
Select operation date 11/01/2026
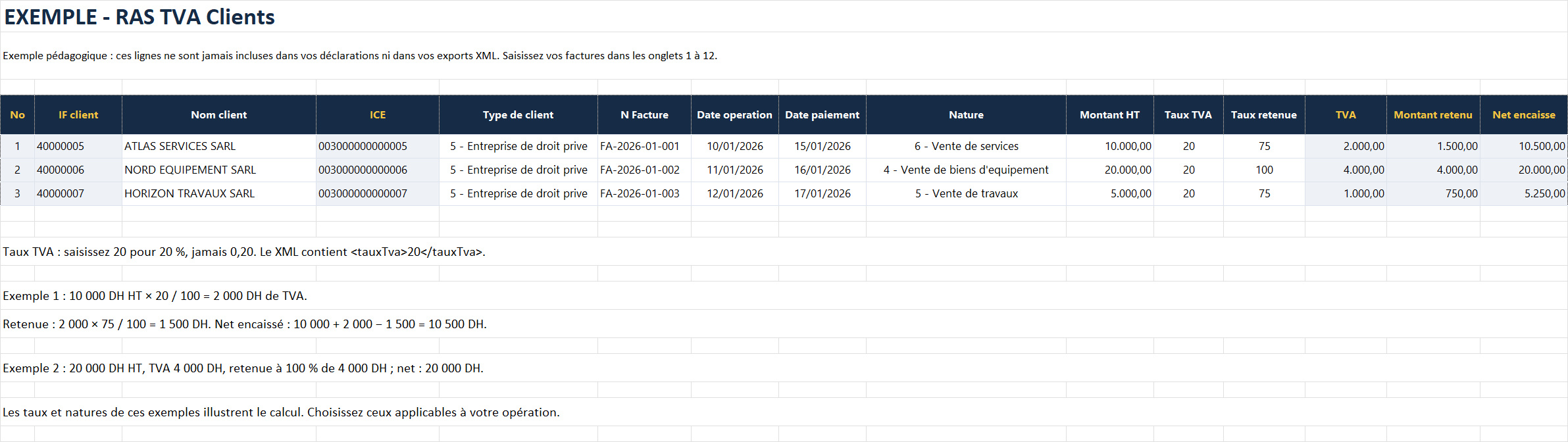pyautogui.click(x=735, y=170)
